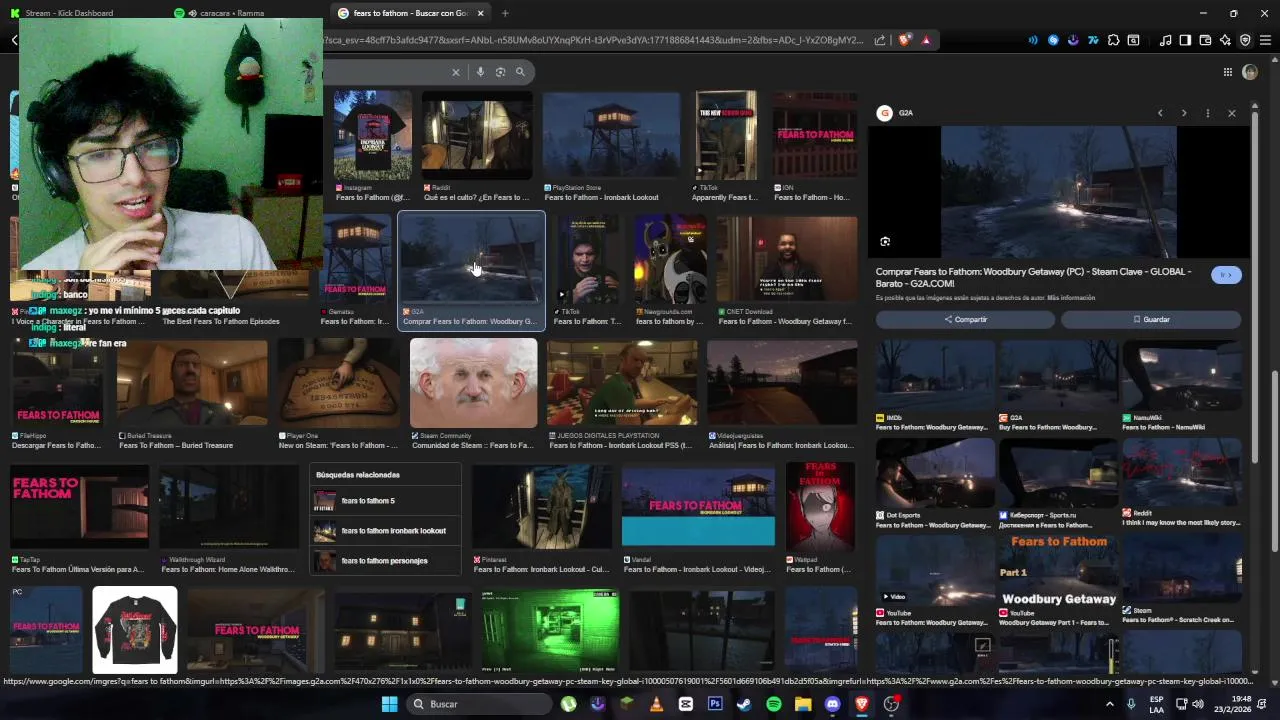Viewport: 1280px width, 720px height.
Task: Open the Player One ouija board thumbnail
Action: coord(339,384)
